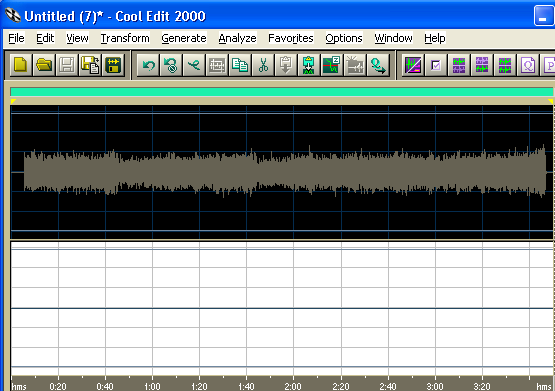Click the Help menu item
This screenshot has width=555, height=391.
click(435, 38)
